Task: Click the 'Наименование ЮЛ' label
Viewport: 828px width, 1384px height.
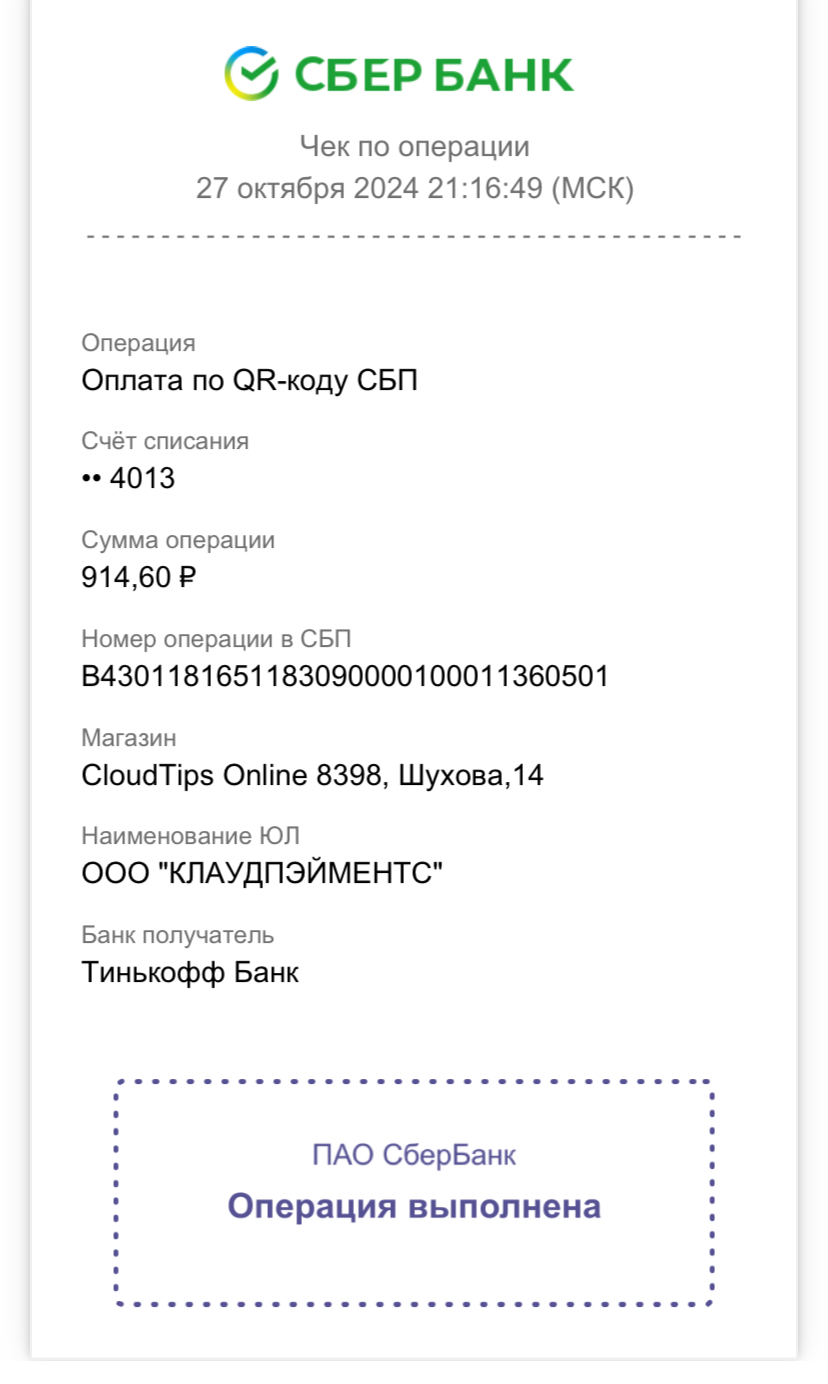Action: click(191, 836)
